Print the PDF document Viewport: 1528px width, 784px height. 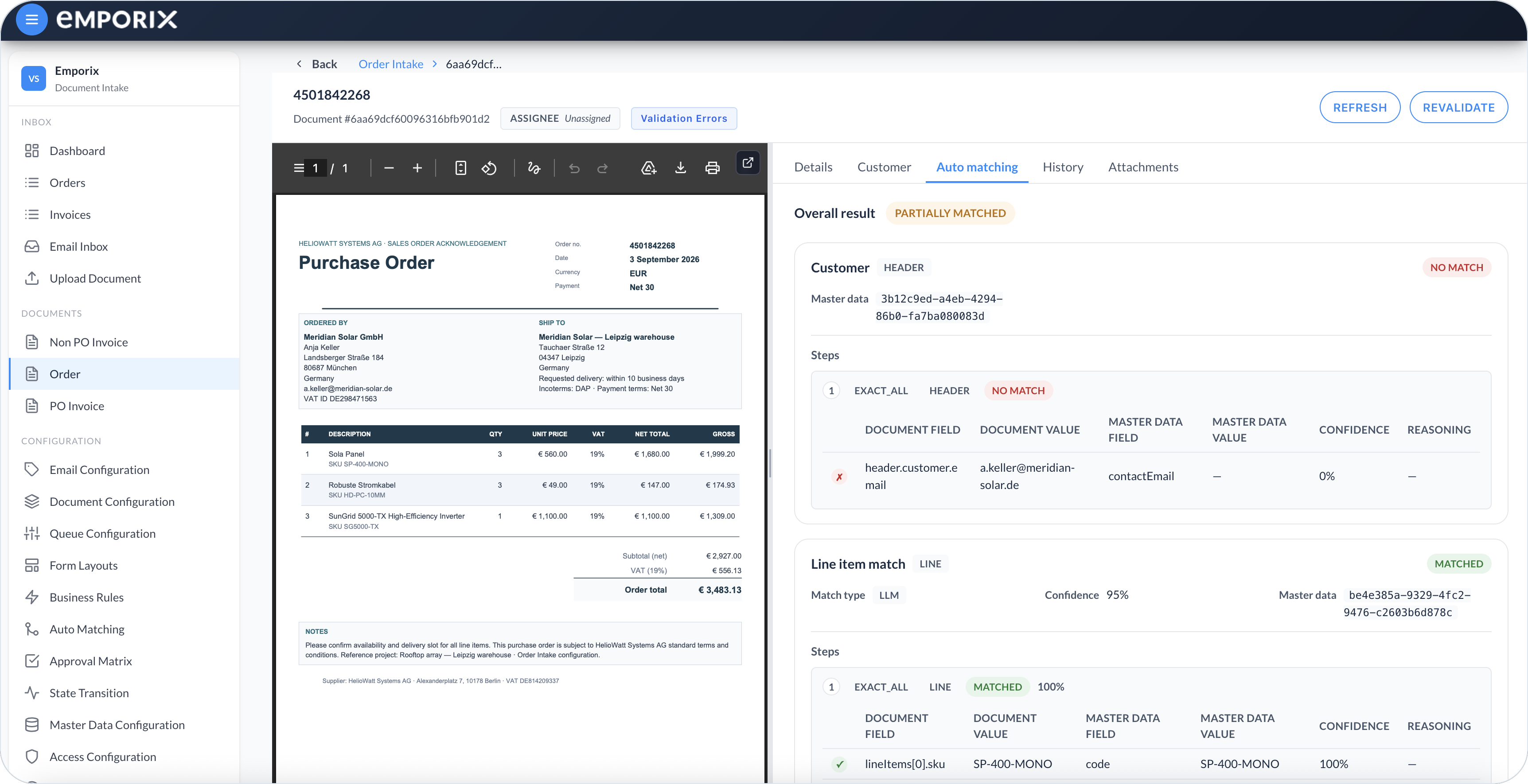pyautogui.click(x=712, y=168)
